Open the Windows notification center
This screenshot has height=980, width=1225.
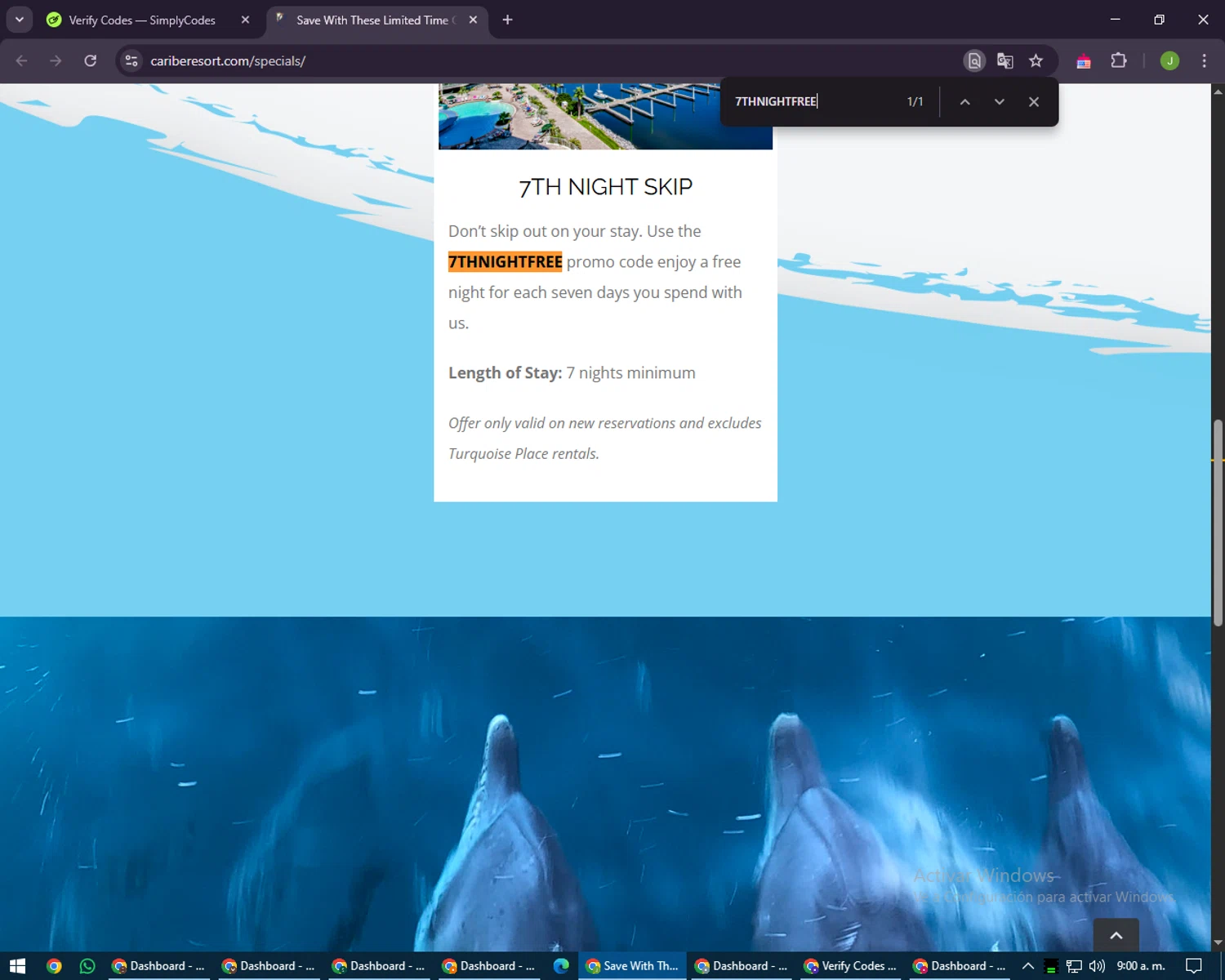coord(1194,965)
